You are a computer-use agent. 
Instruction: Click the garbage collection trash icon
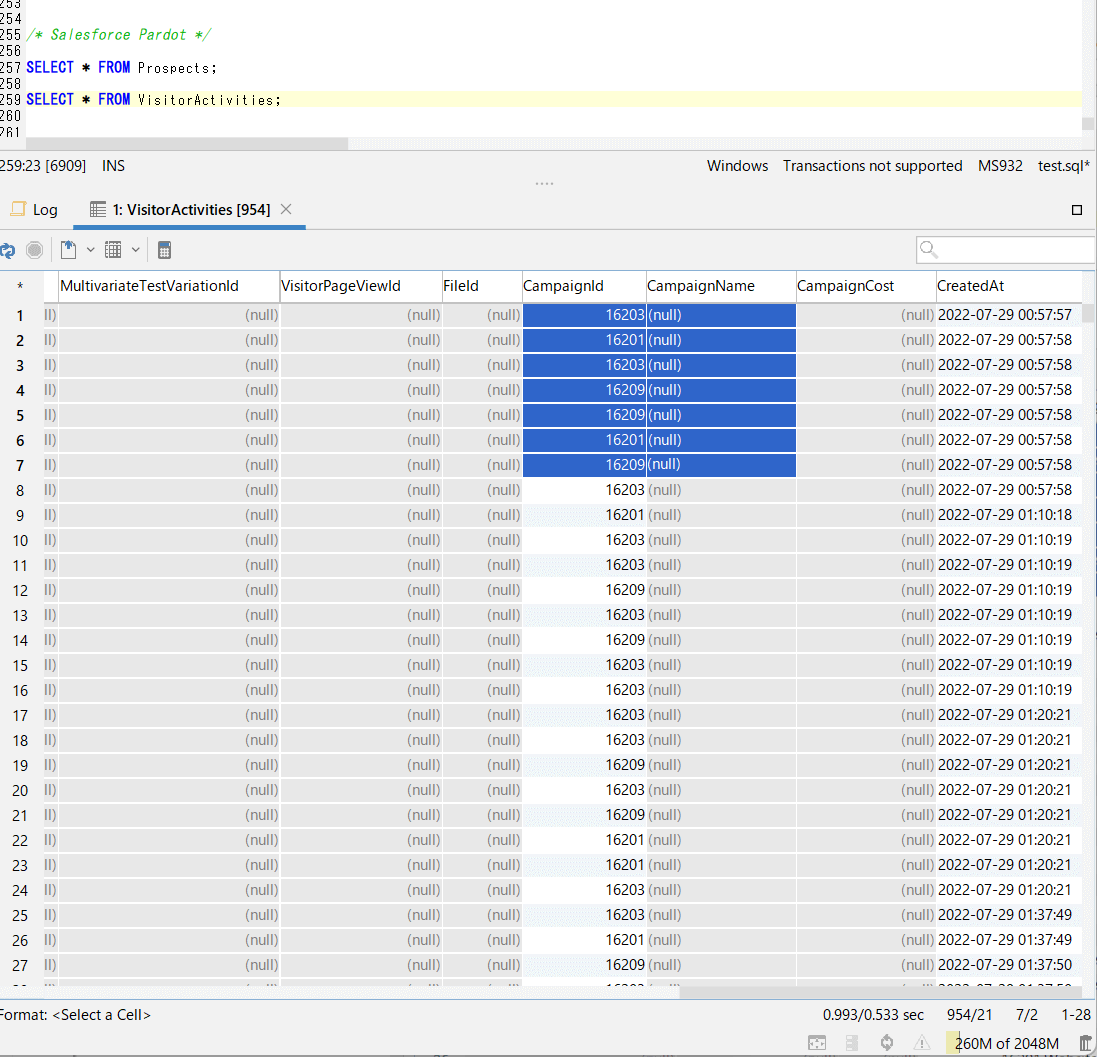[1085, 1043]
